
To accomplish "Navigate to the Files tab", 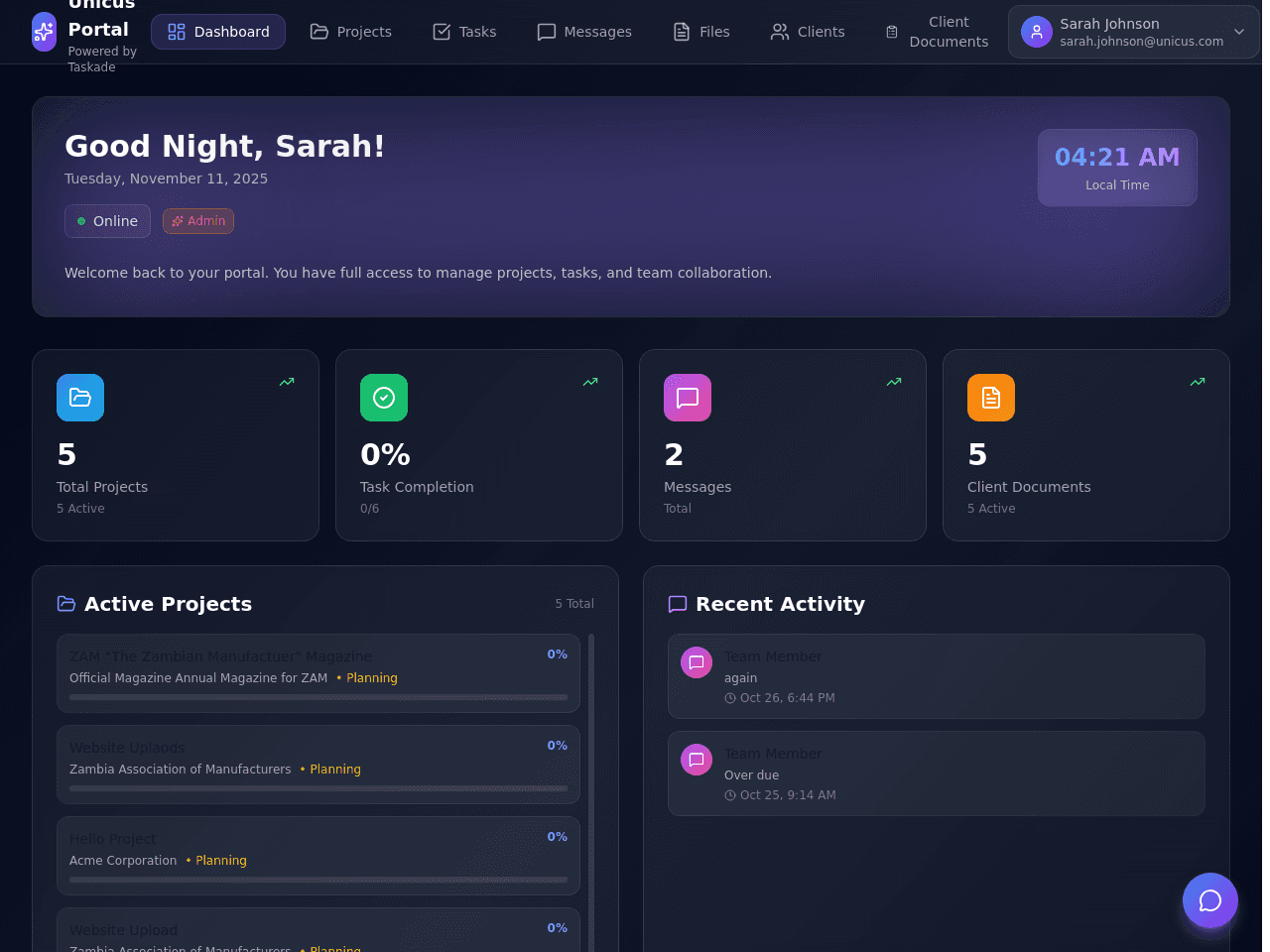I will (x=701, y=32).
